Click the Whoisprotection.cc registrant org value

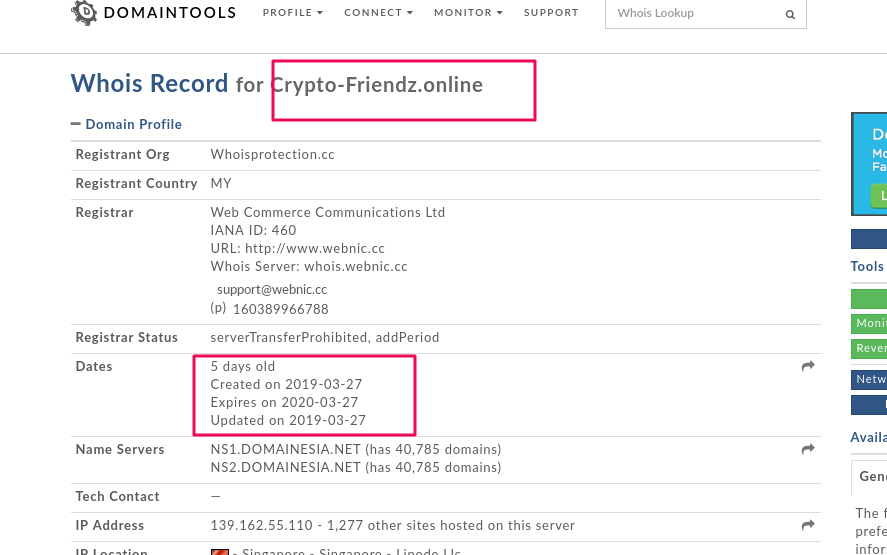[x=273, y=154]
